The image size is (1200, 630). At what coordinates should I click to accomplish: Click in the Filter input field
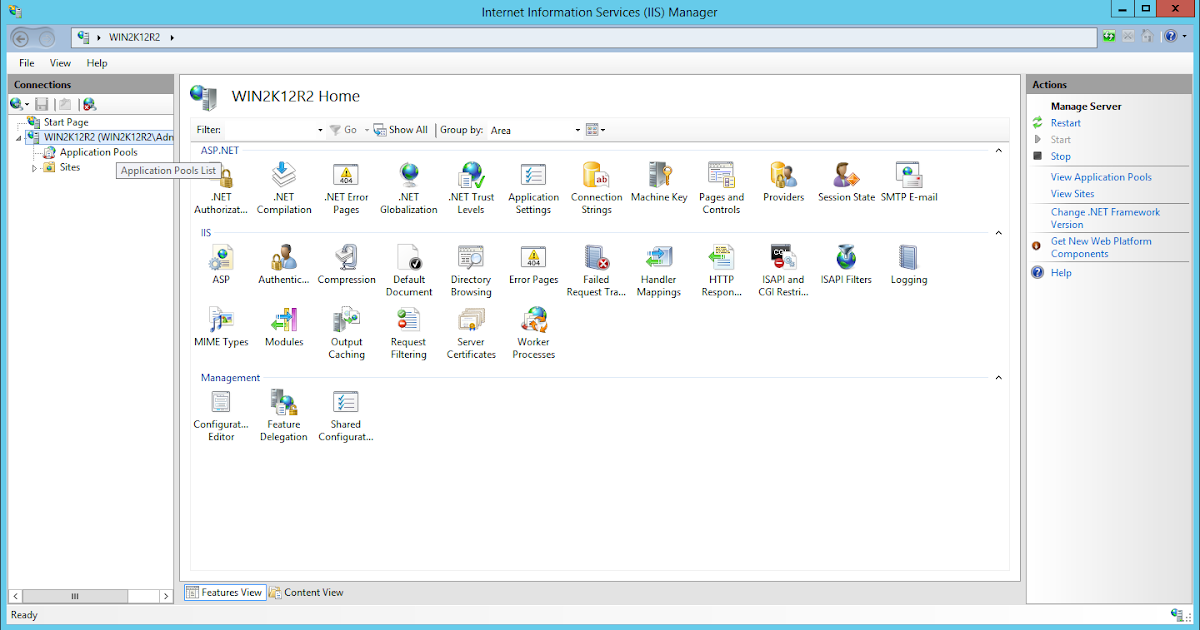(x=269, y=130)
